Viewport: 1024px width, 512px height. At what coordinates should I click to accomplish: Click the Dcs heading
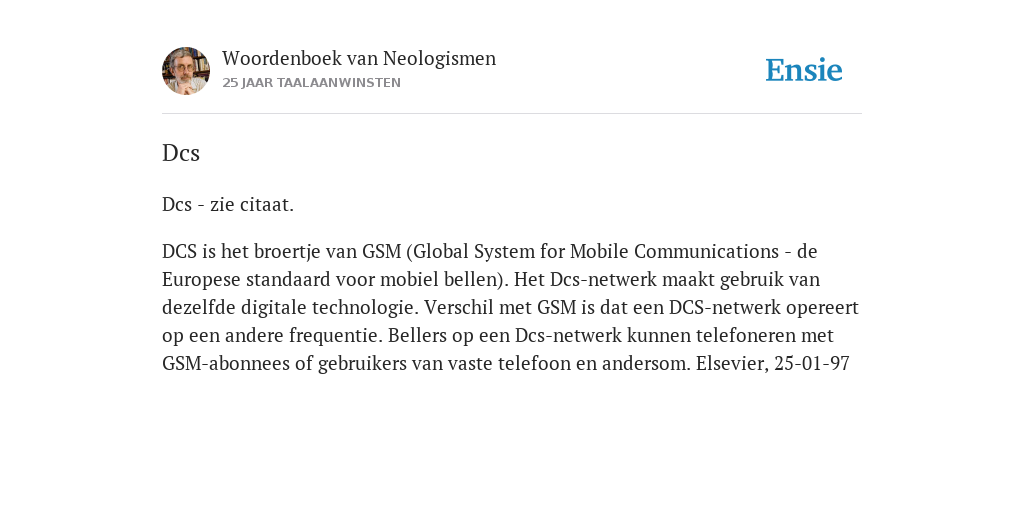tap(181, 153)
